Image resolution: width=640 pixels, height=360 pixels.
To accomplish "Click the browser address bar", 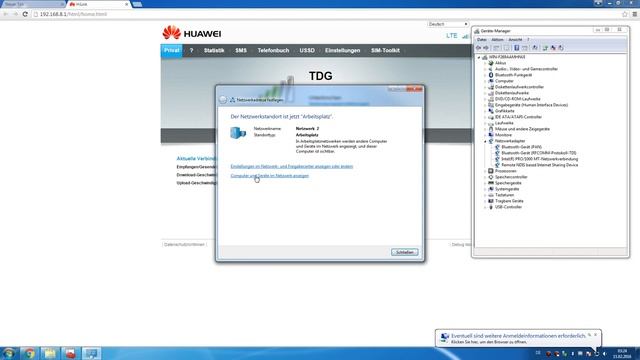I will point(327,14).
